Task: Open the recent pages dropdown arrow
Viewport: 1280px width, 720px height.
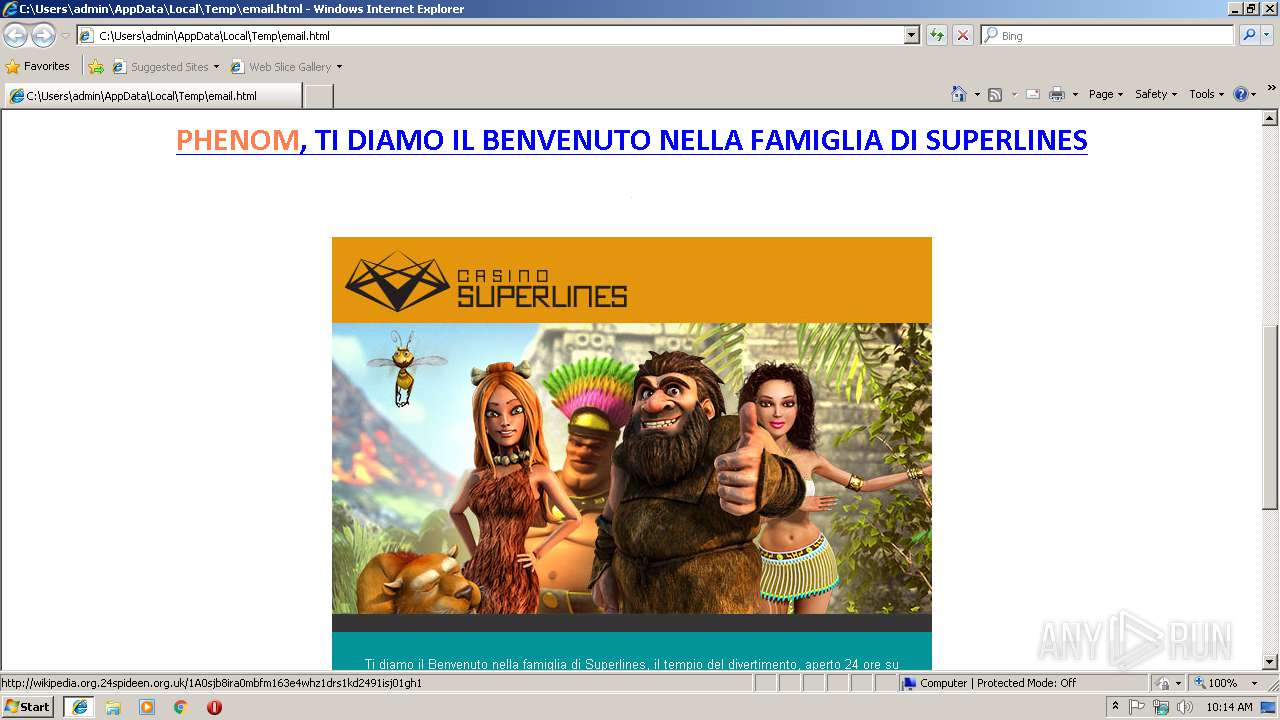Action: click(65, 36)
